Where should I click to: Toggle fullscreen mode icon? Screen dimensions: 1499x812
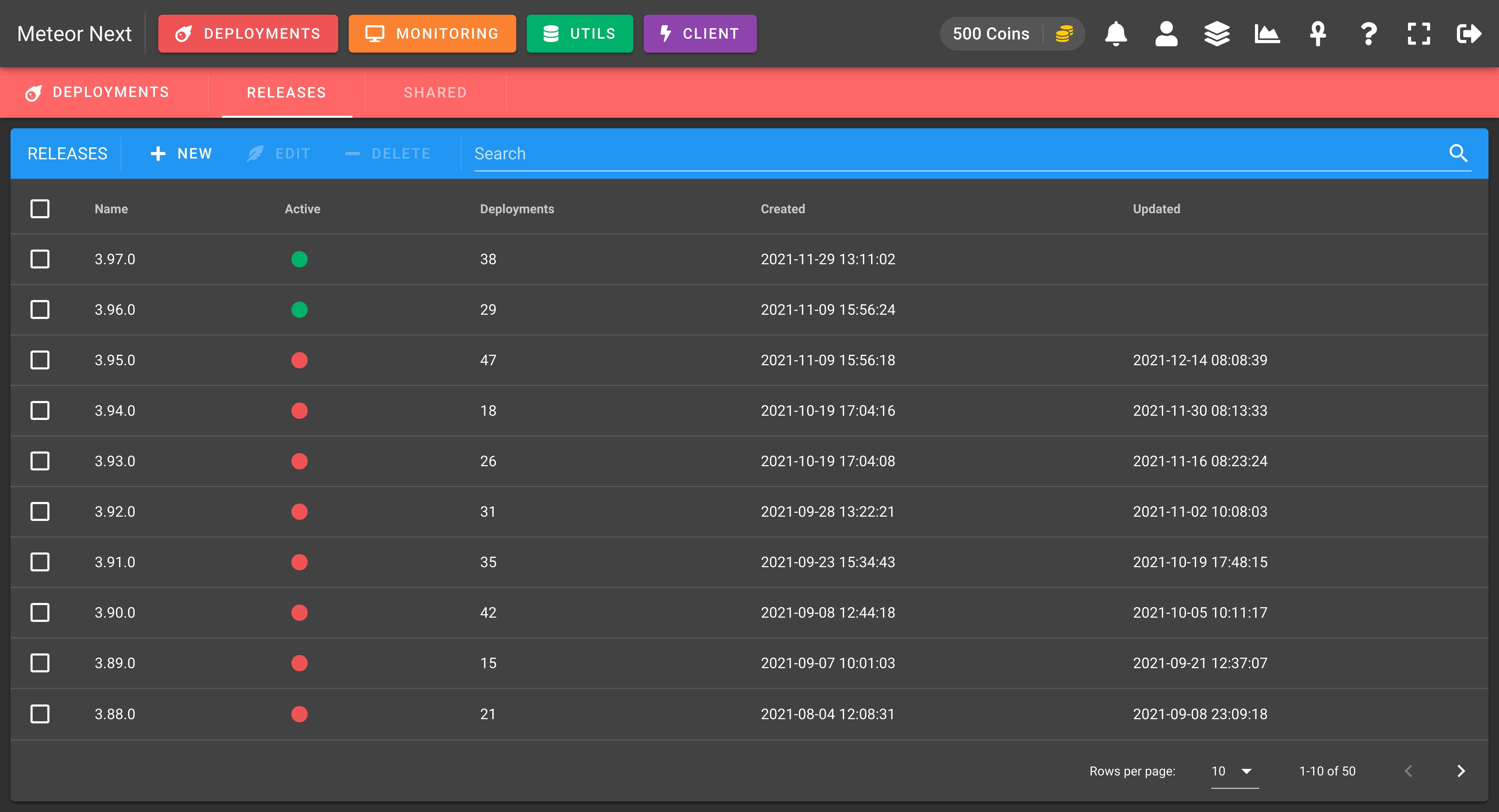click(1419, 34)
